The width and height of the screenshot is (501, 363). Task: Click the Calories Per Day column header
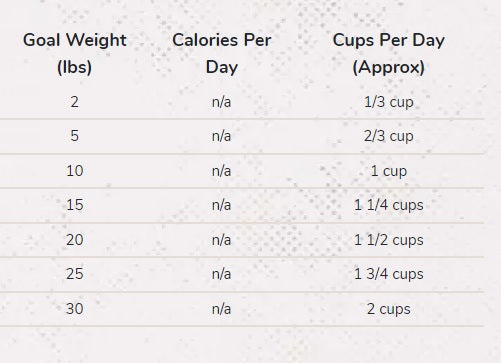[222, 53]
